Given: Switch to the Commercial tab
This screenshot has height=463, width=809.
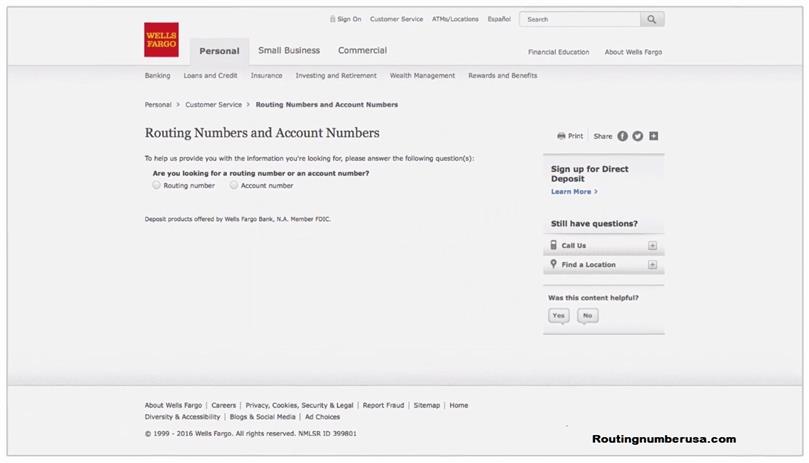Looking at the screenshot, I should tap(362, 50).
